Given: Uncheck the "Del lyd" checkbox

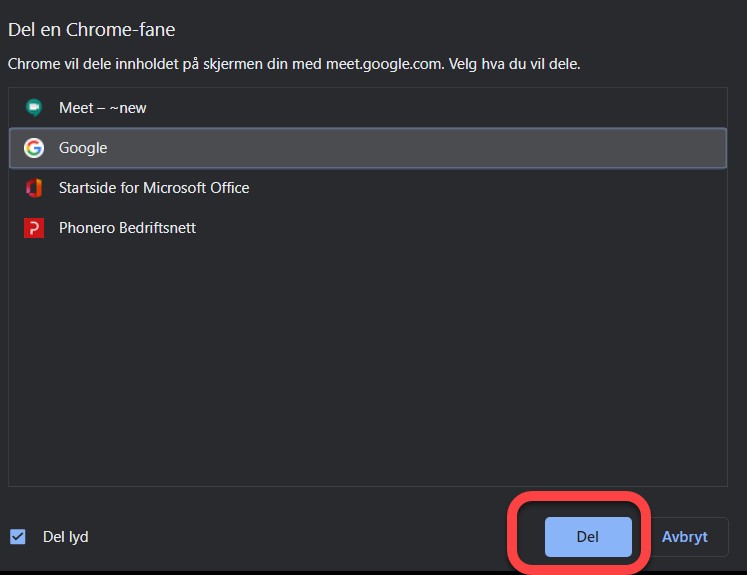Looking at the screenshot, I should point(18,537).
